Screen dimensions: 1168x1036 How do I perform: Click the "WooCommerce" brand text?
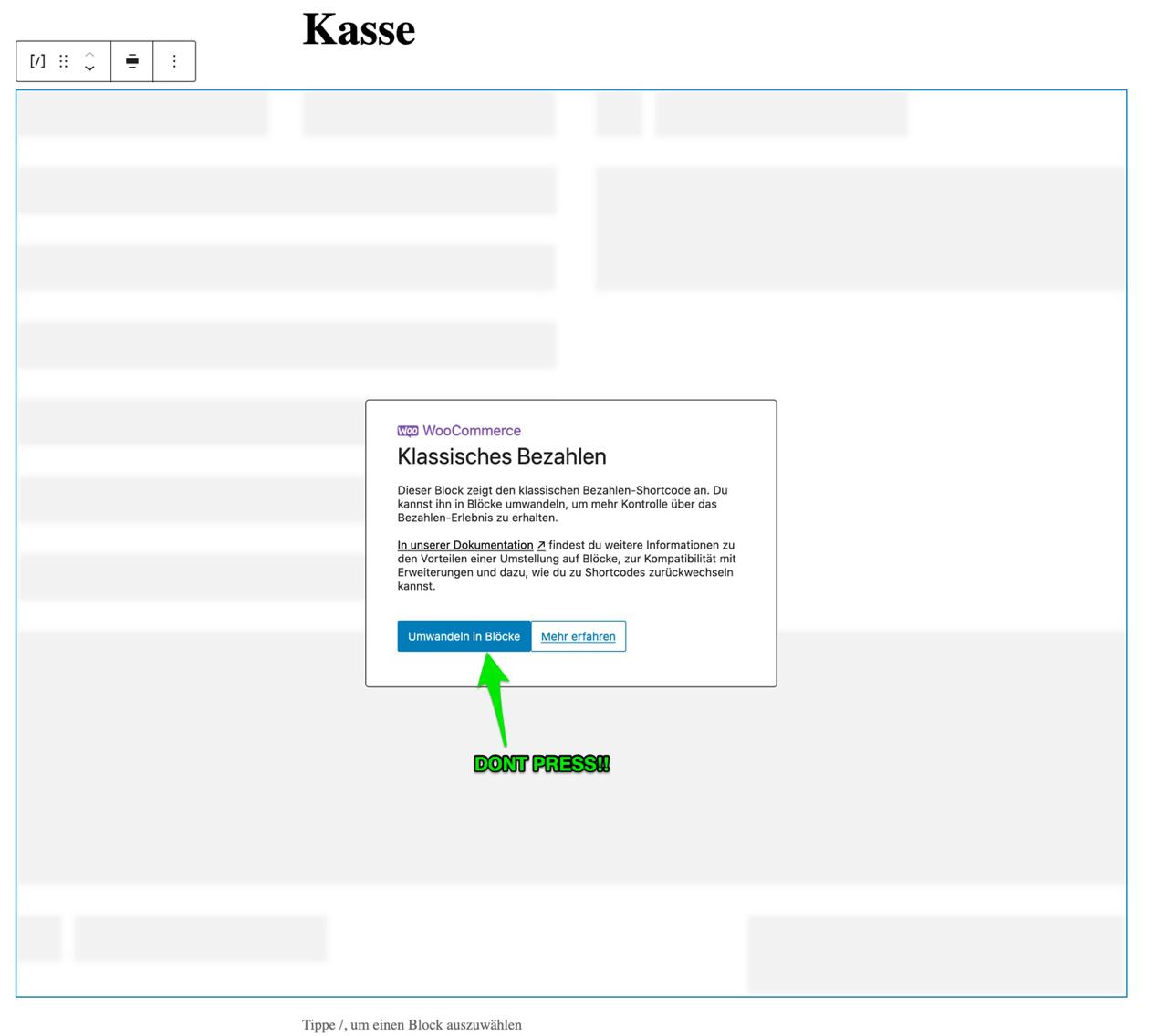pyautogui.click(x=471, y=431)
